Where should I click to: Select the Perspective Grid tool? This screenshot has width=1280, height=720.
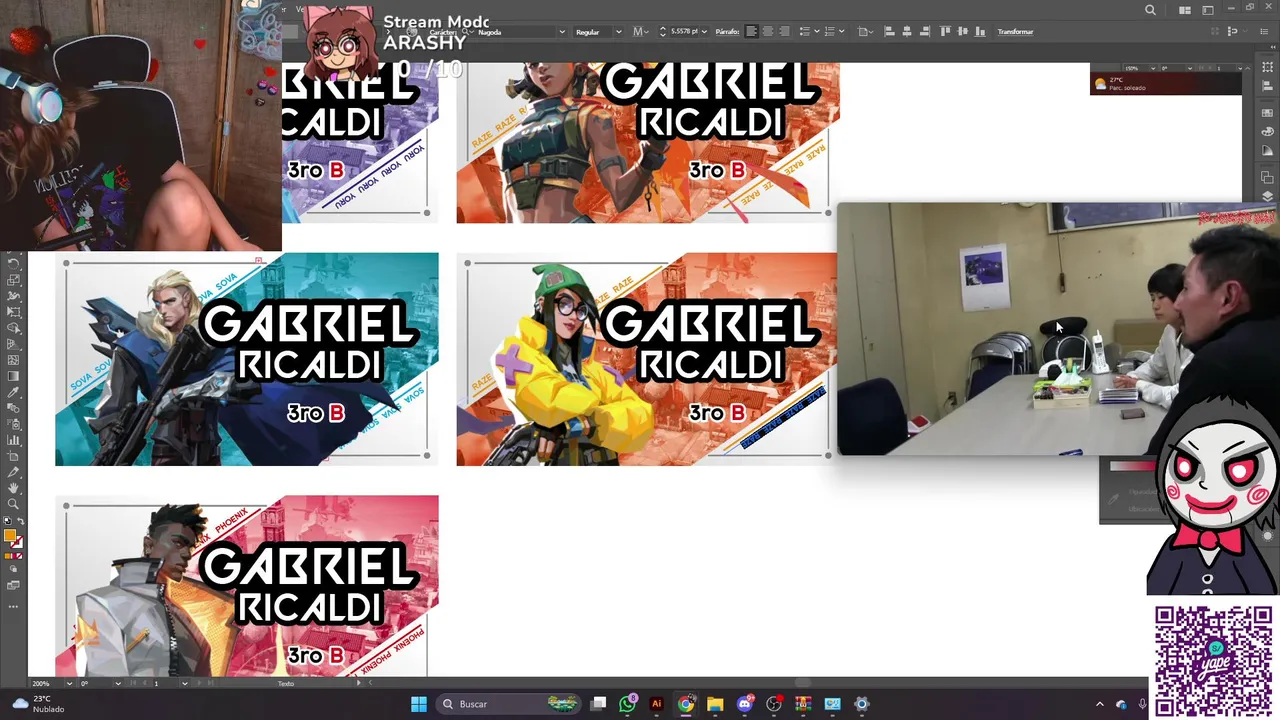pos(13,345)
